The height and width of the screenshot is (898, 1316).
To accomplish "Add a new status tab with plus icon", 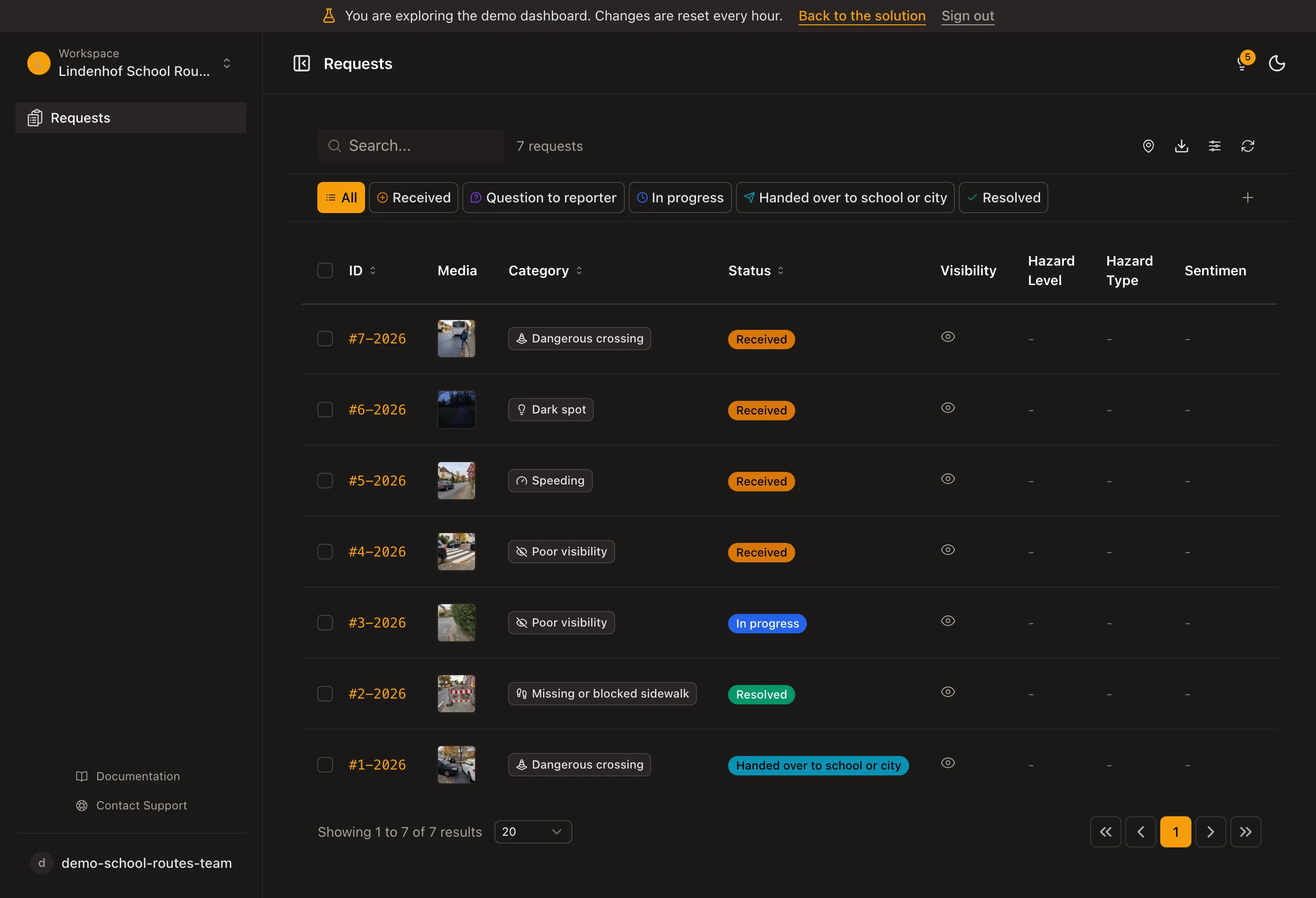I will point(1247,198).
